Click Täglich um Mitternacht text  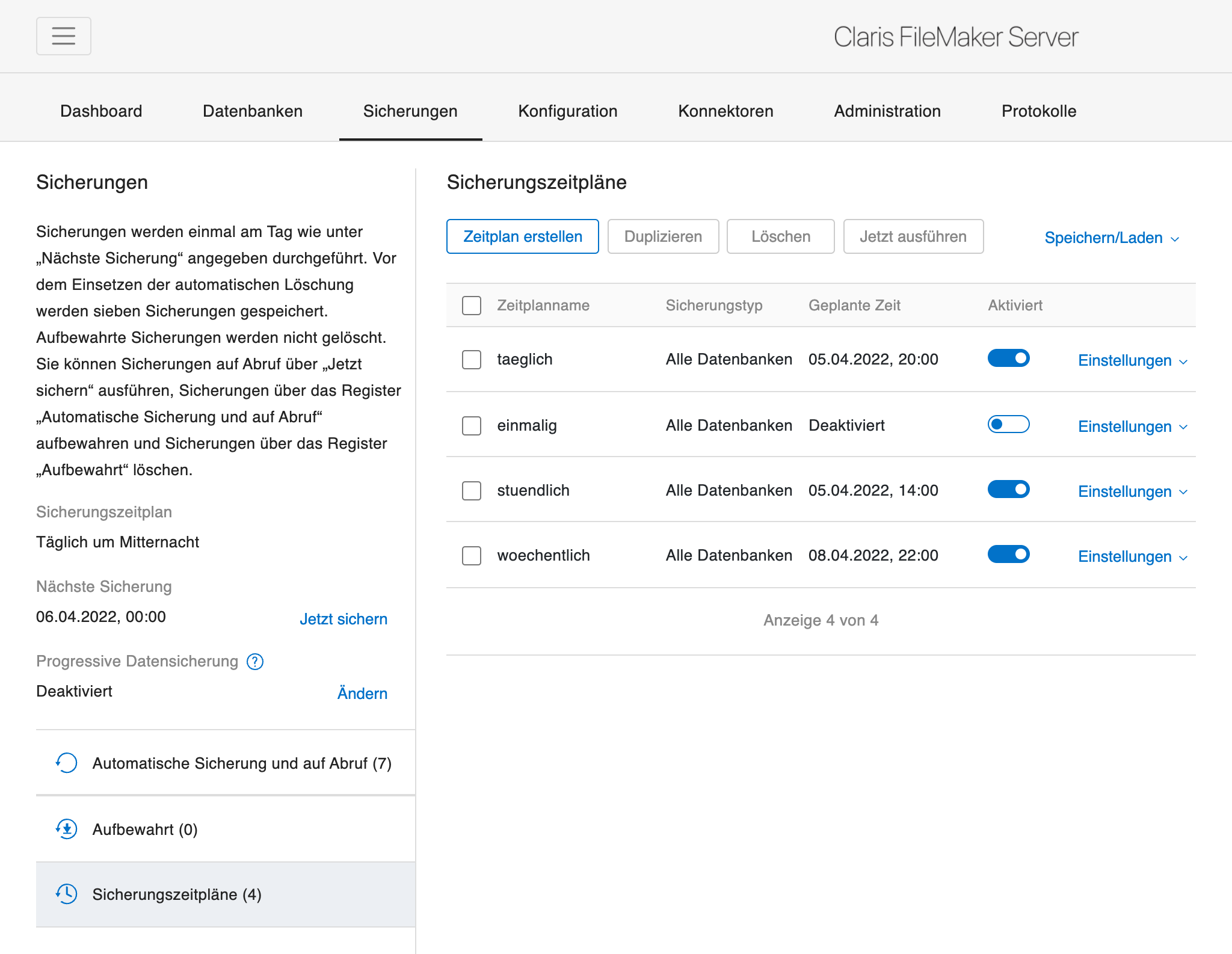click(x=117, y=543)
